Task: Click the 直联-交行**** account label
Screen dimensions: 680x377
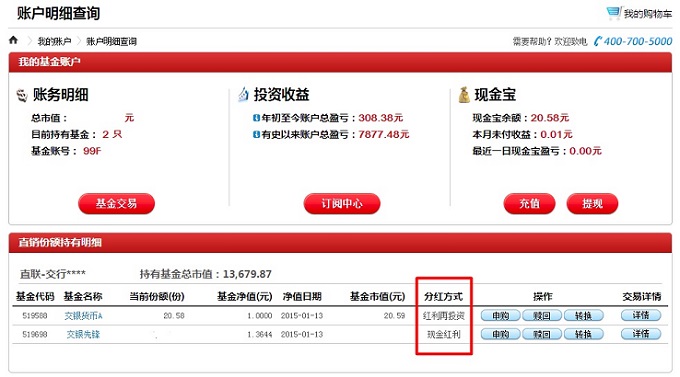Action: [53, 274]
